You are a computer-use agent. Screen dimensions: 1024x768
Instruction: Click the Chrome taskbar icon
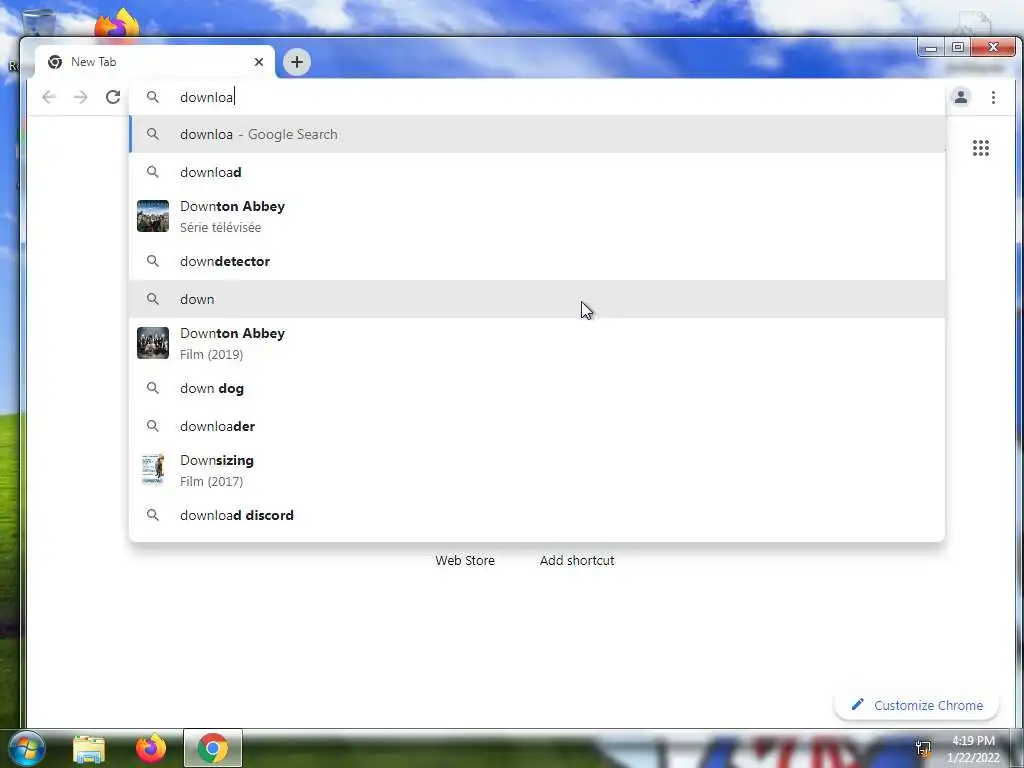tap(213, 748)
